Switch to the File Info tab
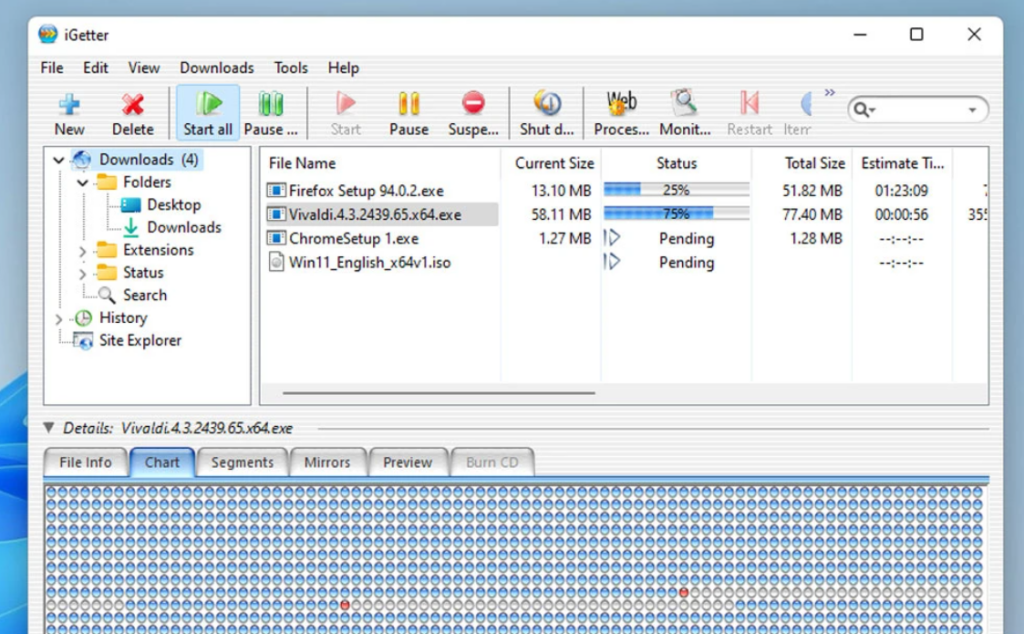The width and height of the screenshot is (1024, 634). coord(85,462)
